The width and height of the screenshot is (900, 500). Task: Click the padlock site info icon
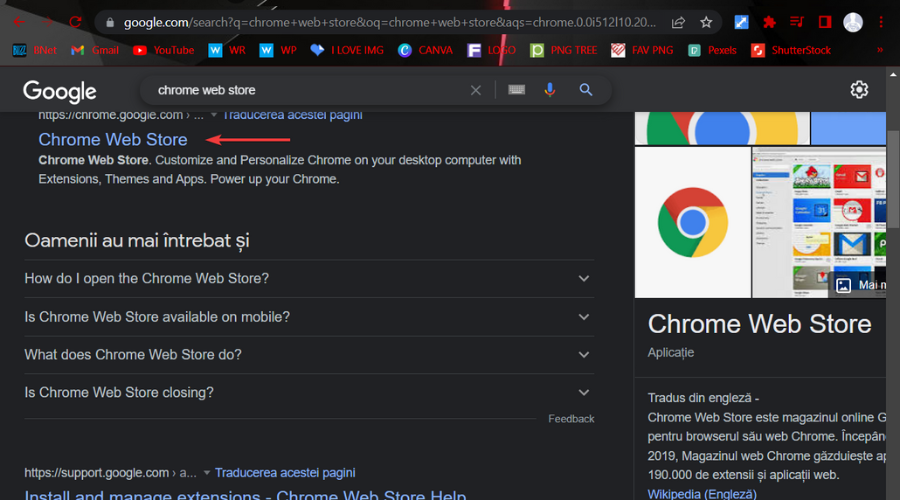110,22
